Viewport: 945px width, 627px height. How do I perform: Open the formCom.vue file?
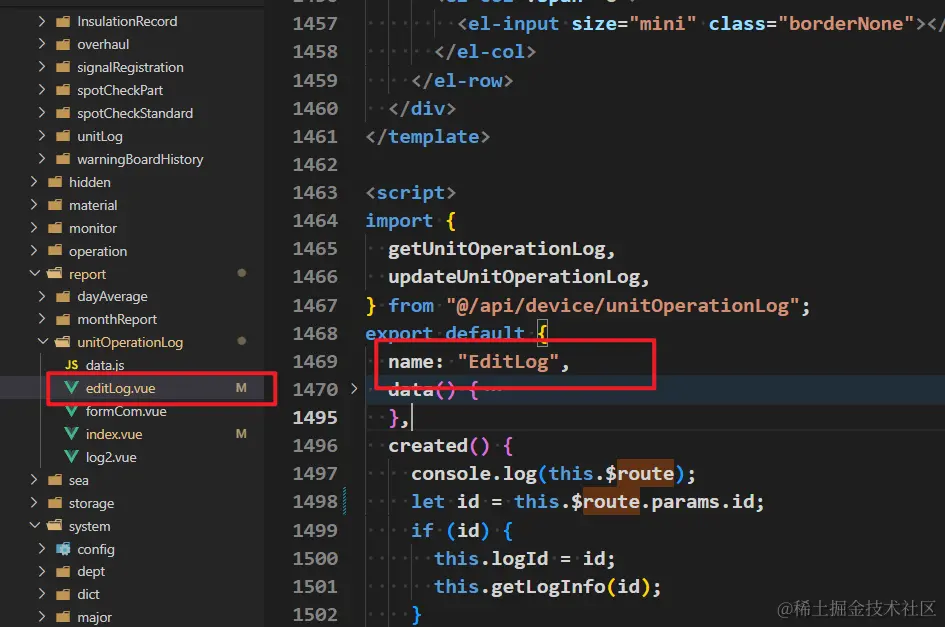click(126, 411)
